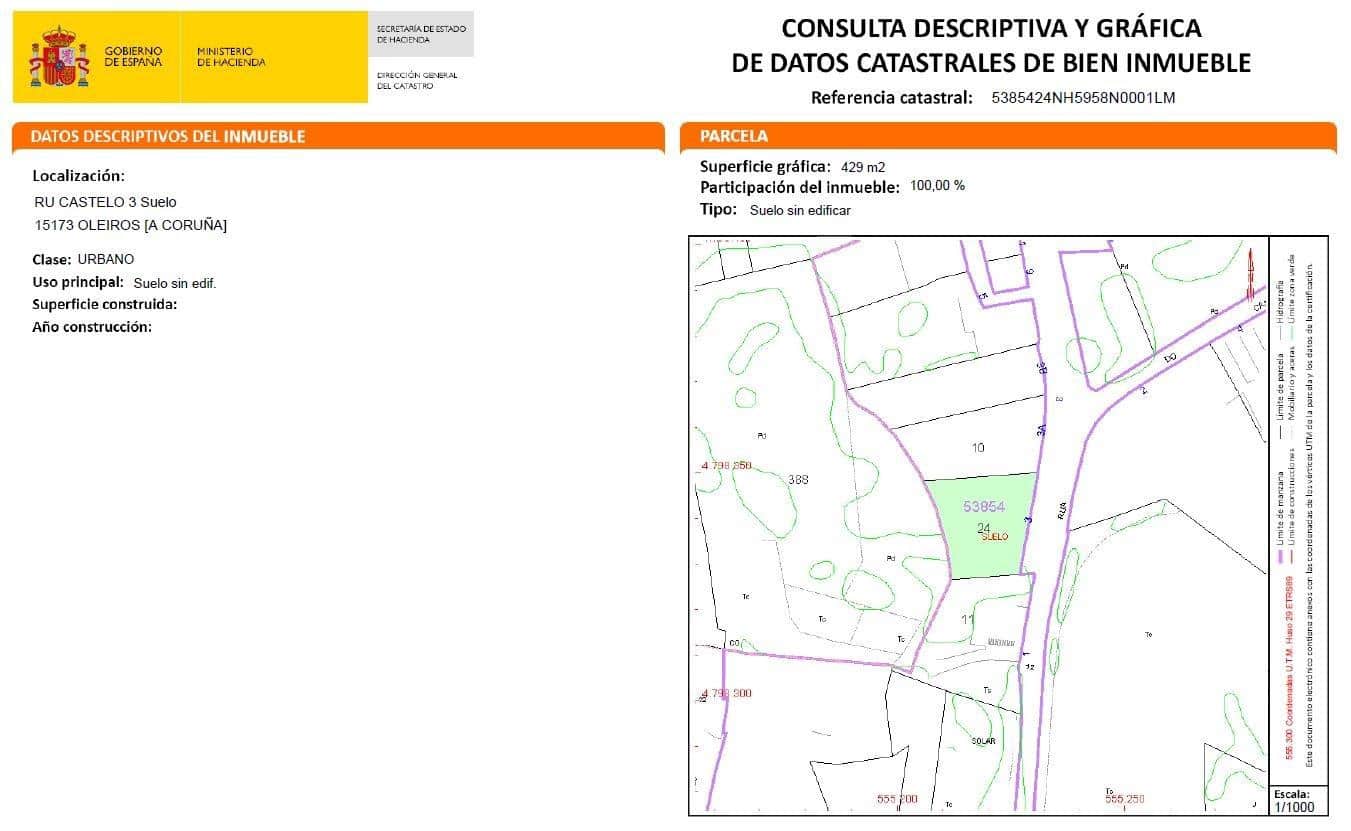Select the 'Datos descriptivos del inmueble' header

(x=168, y=136)
